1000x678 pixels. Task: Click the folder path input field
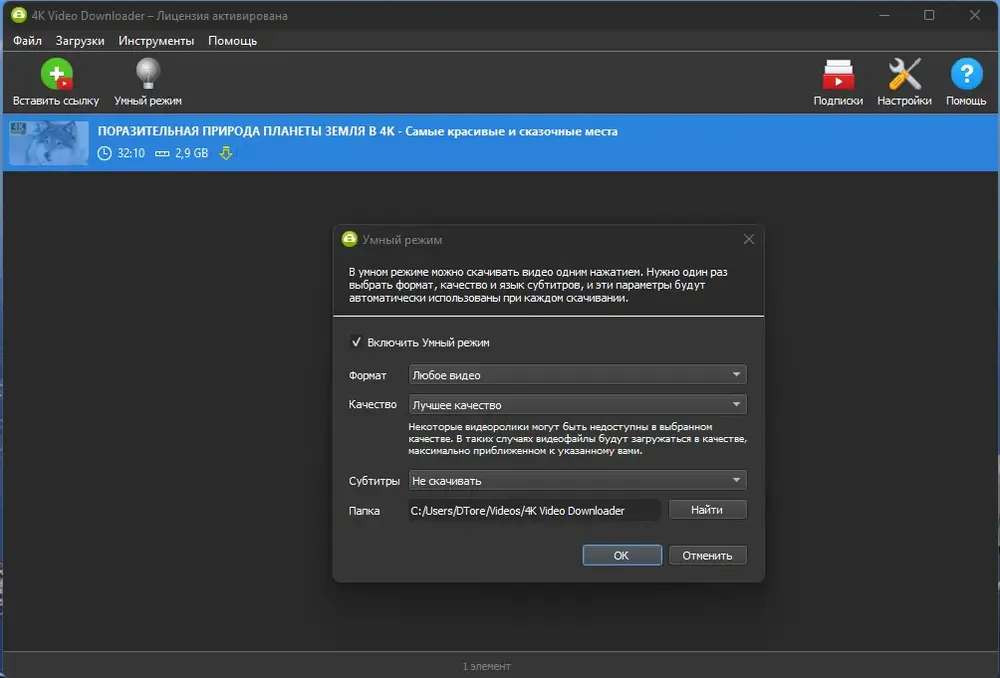pyautogui.click(x=533, y=510)
